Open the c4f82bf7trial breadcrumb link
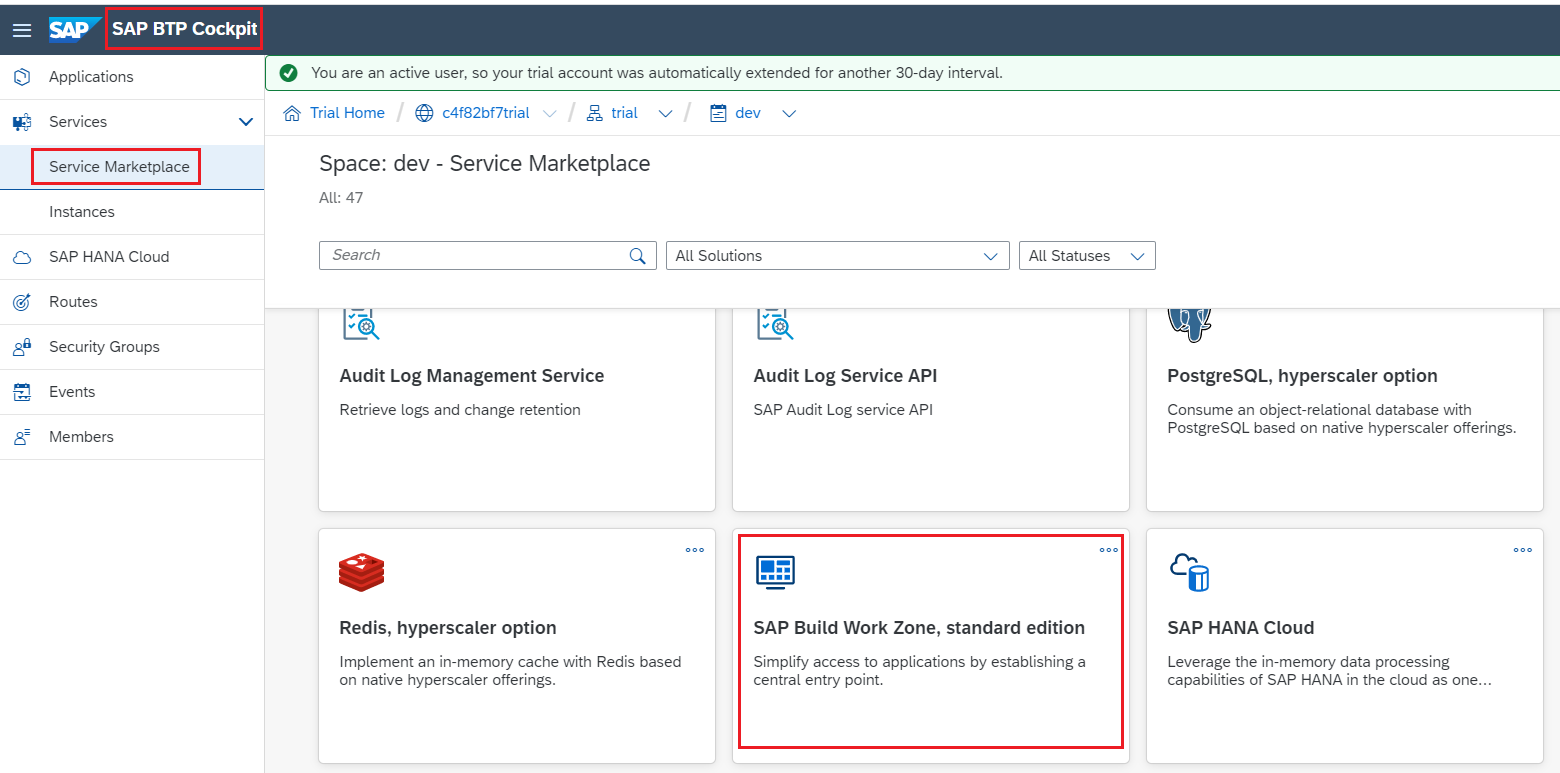Image resolution: width=1560 pixels, height=773 pixels. [486, 113]
